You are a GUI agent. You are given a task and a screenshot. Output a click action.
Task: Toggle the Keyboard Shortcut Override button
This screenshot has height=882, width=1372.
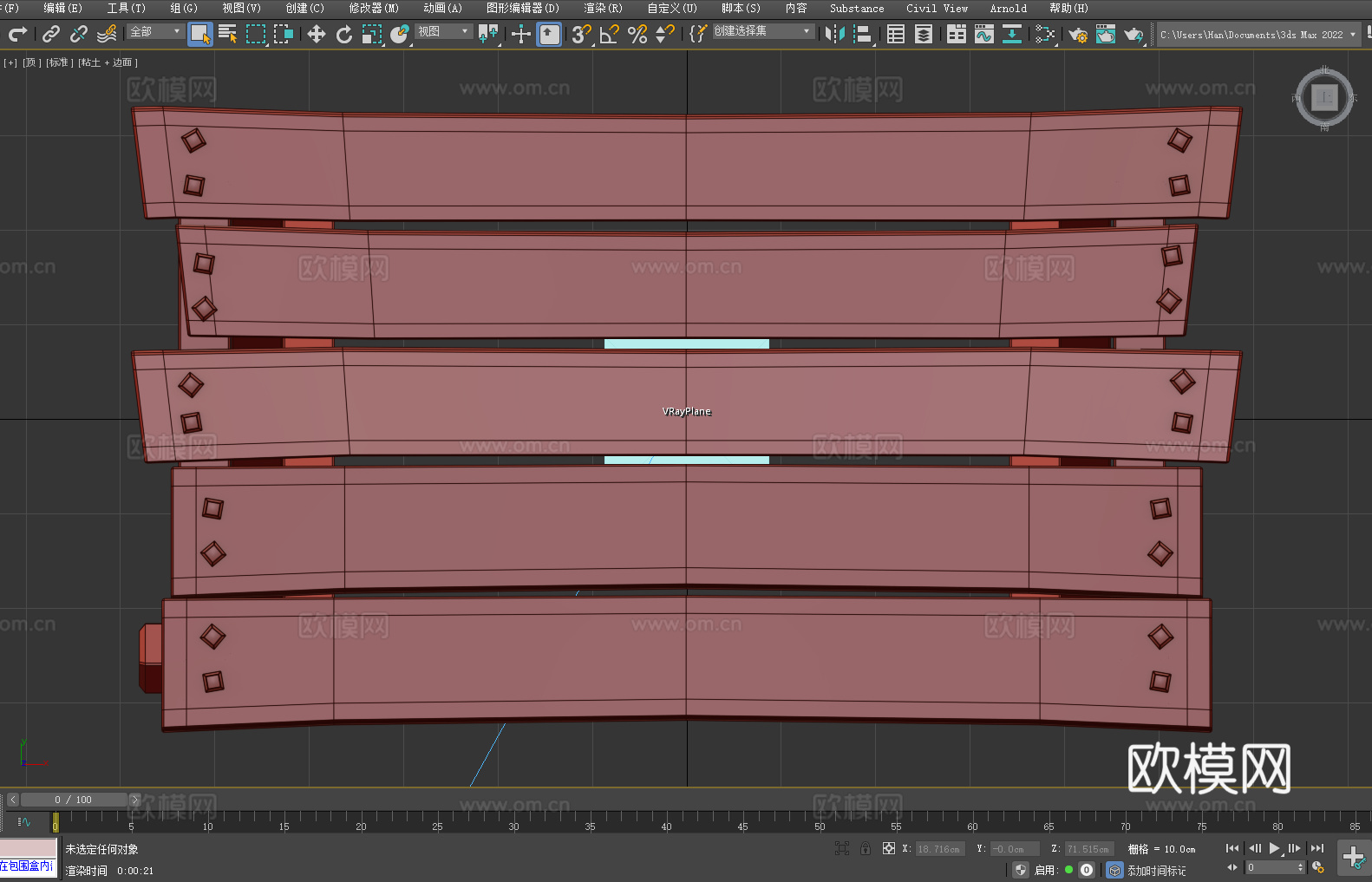click(x=549, y=34)
